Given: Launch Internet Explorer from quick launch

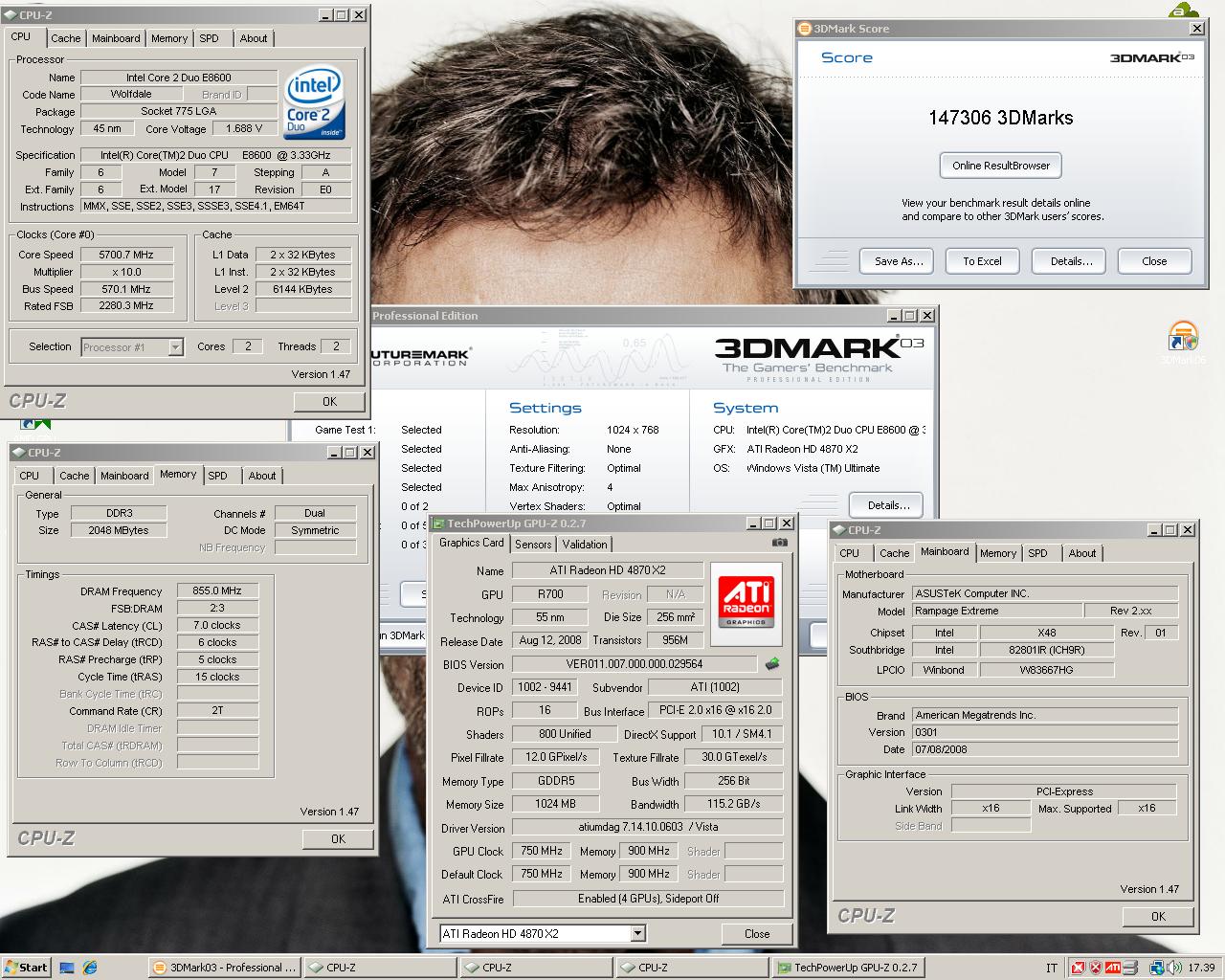Looking at the screenshot, I should [x=90, y=968].
